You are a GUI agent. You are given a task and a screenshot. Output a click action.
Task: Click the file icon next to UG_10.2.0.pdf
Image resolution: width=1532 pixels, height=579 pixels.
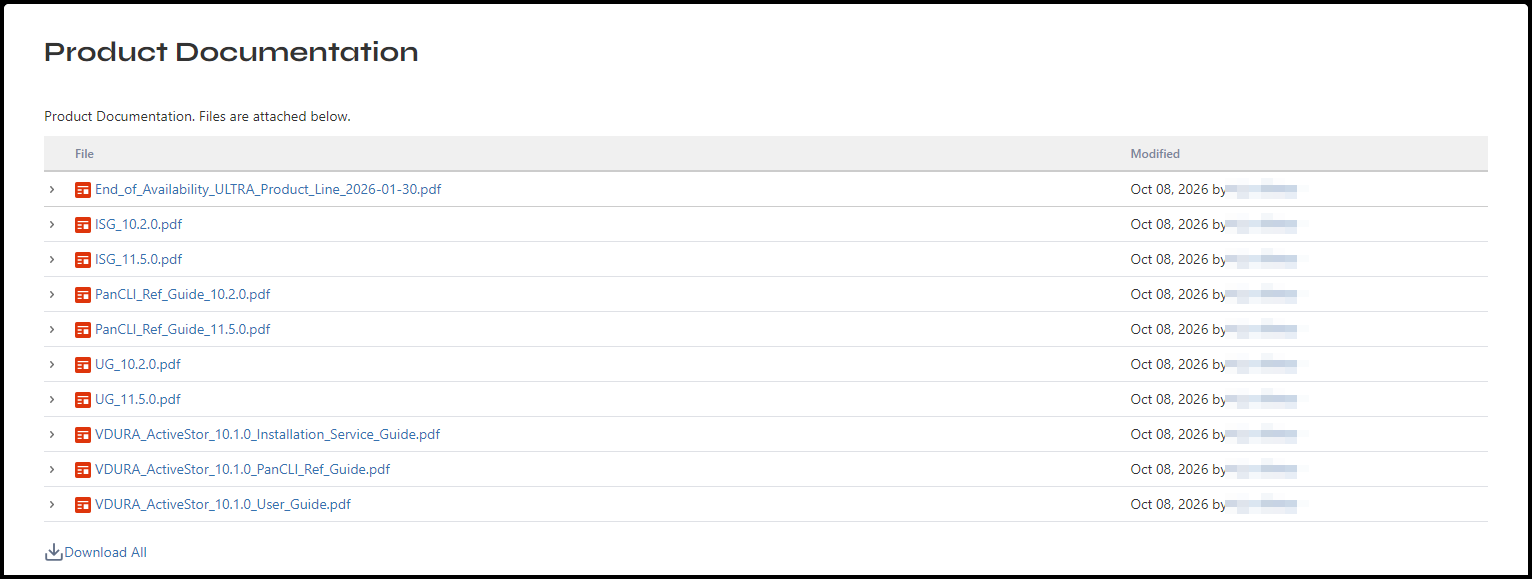click(x=83, y=364)
